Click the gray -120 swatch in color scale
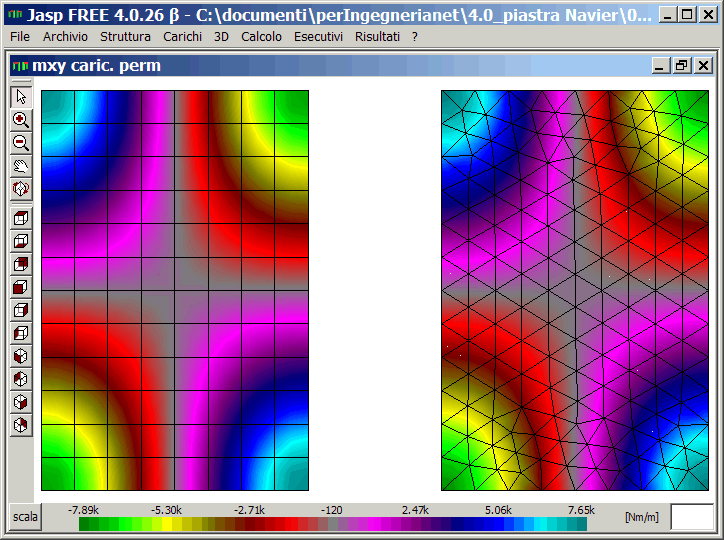Image resolution: width=724 pixels, height=540 pixels. point(332,524)
